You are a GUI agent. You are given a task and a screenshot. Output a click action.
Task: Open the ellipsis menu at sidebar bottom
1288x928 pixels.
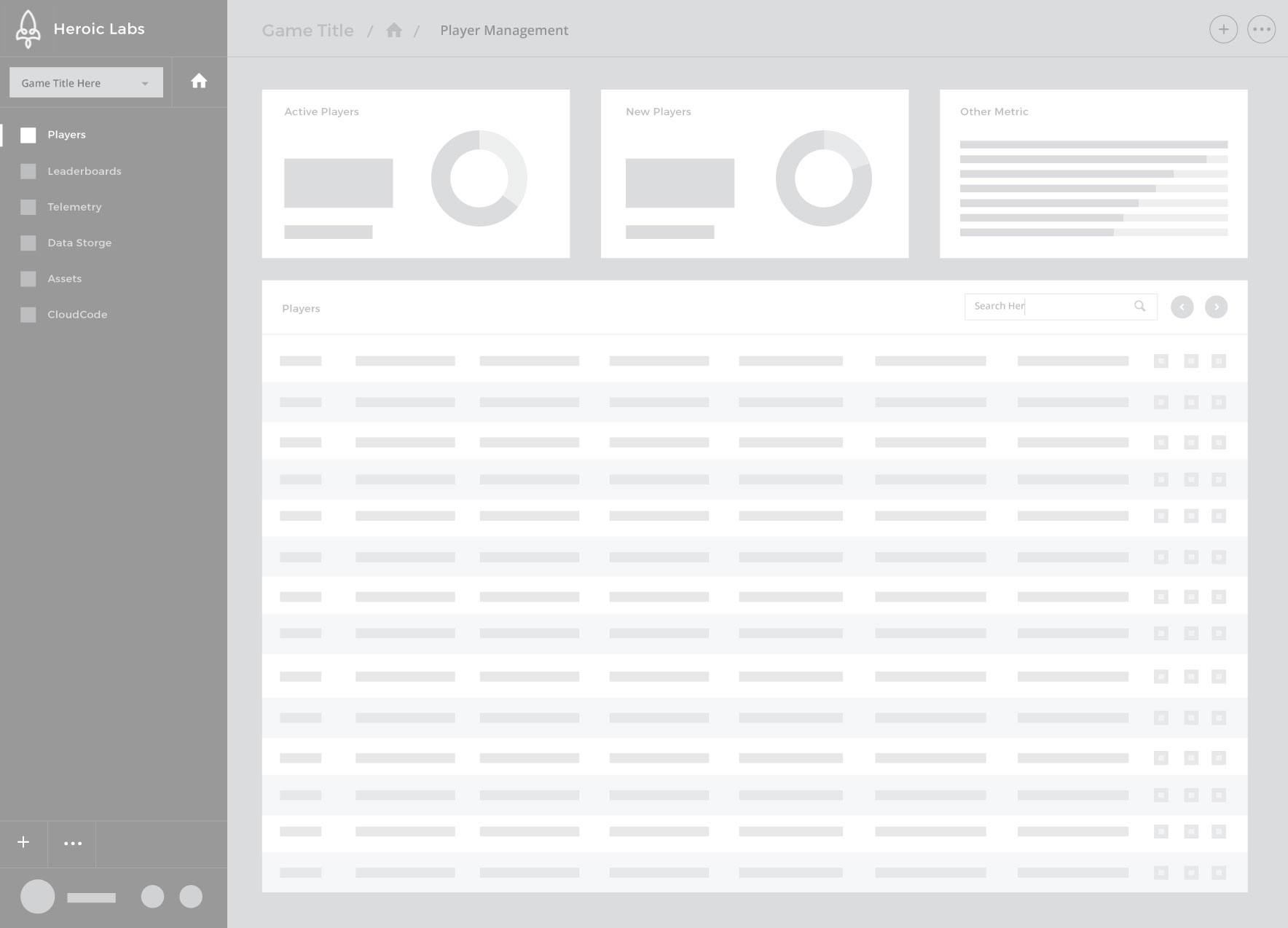[x=73, y=844]
